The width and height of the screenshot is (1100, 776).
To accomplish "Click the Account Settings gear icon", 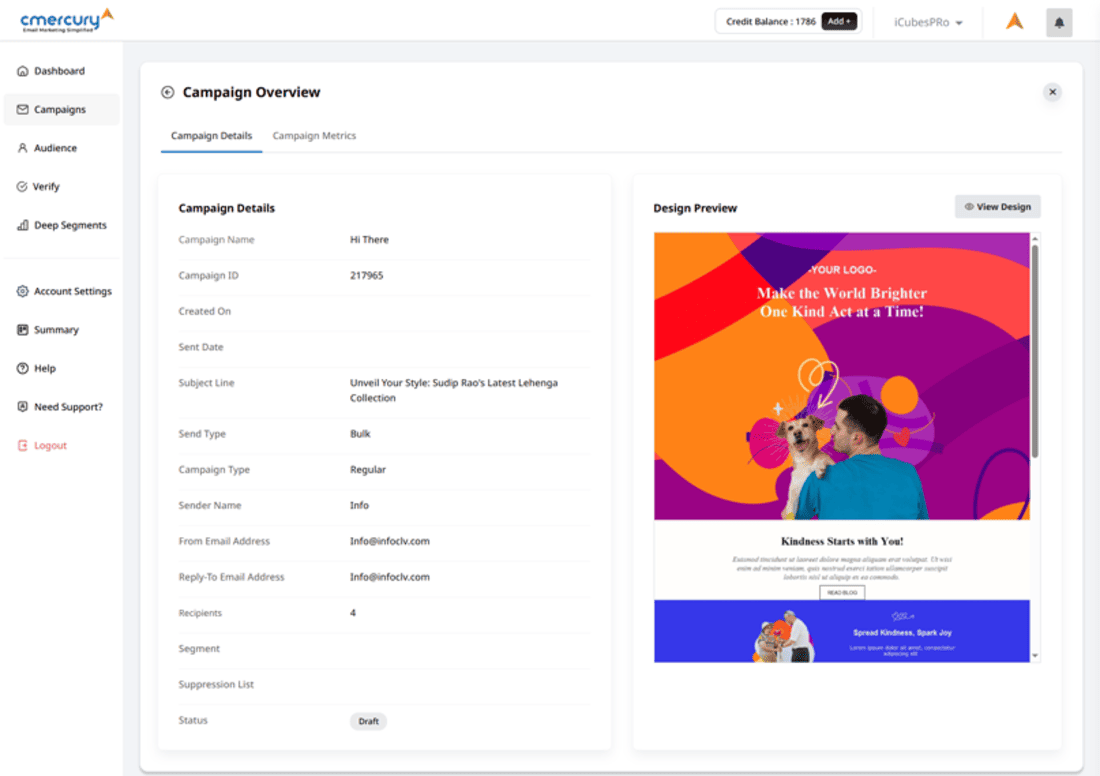I will tap(23, 292).
